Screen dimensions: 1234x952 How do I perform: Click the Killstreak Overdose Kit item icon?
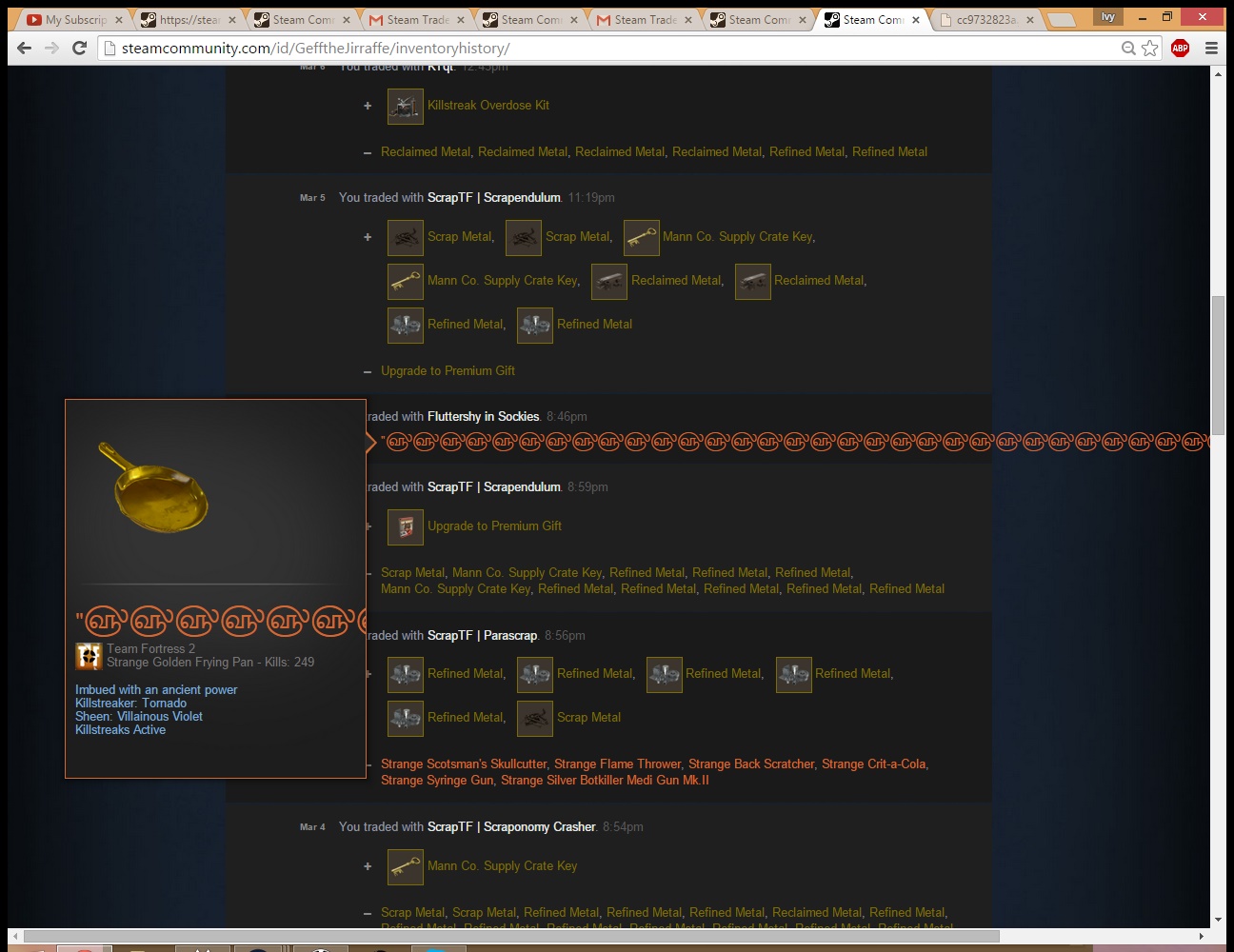pyautogui.click(x=405, y=107)
